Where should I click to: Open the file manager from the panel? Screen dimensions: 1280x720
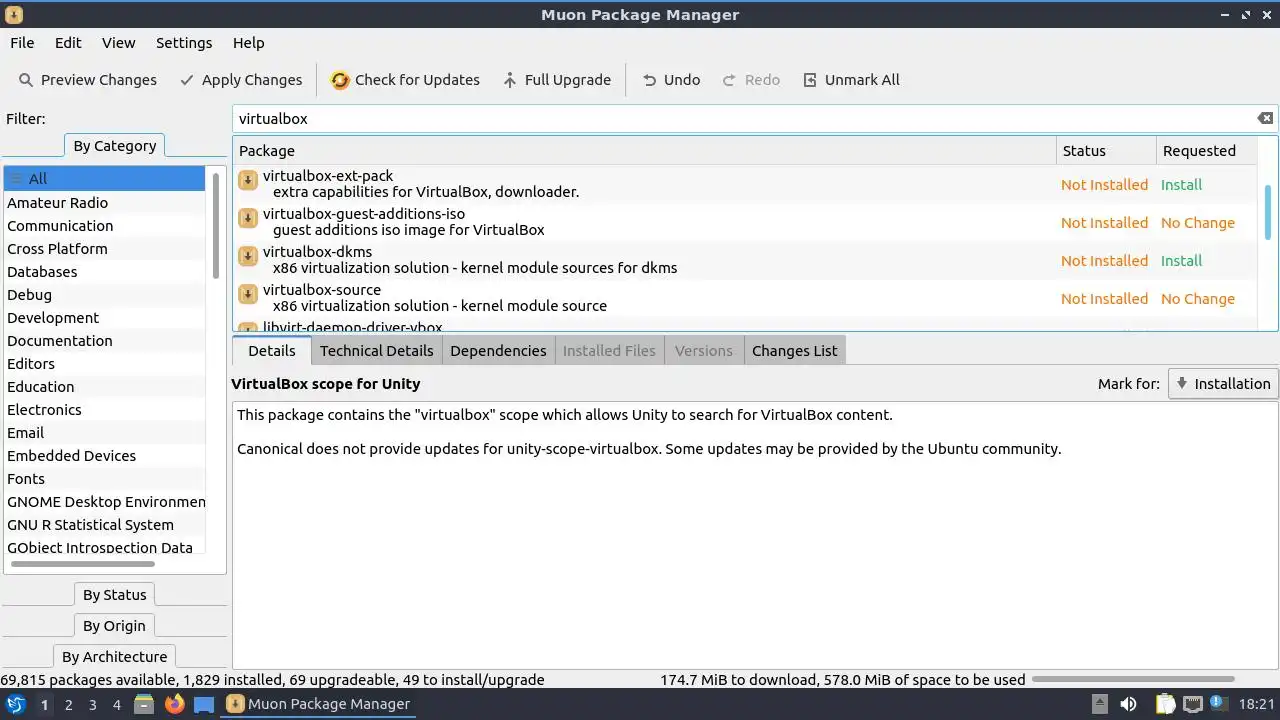coord(144,704)
